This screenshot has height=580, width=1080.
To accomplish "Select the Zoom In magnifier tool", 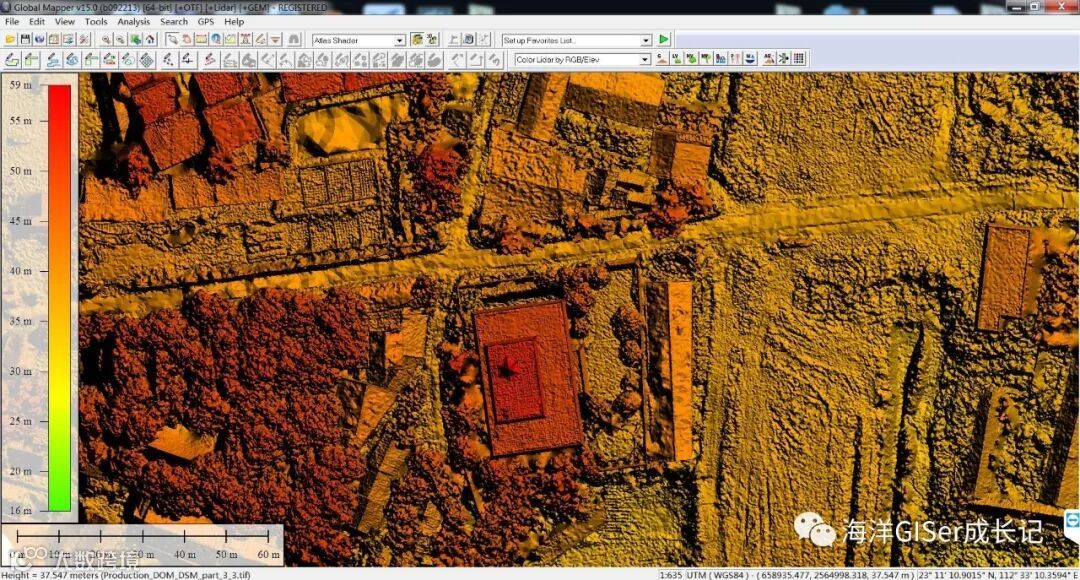I will [106, 40].
